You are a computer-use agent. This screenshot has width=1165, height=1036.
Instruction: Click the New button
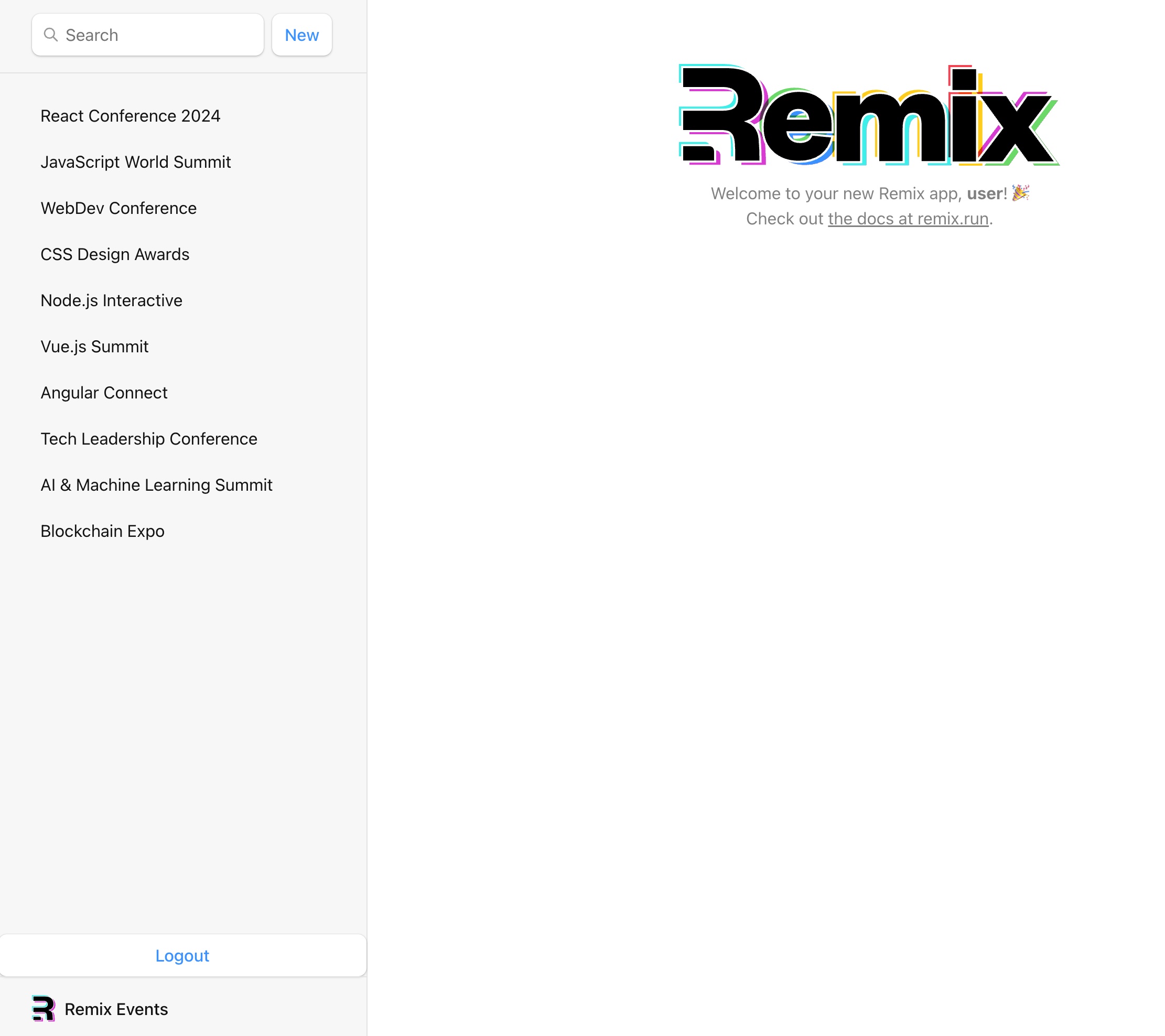point(301,35)
